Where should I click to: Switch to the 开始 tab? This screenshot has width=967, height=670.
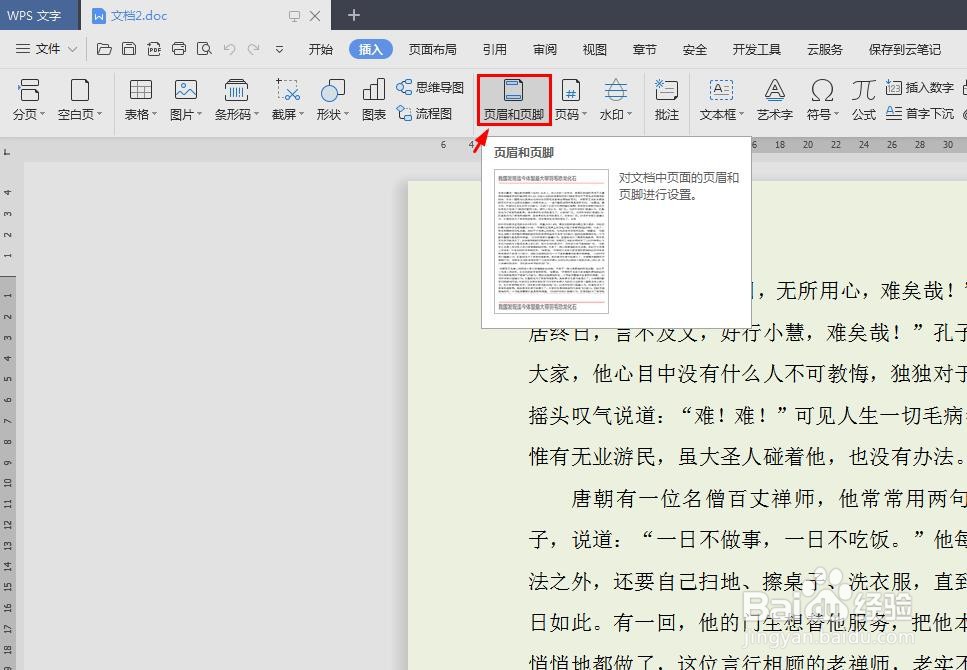[321, 49]
